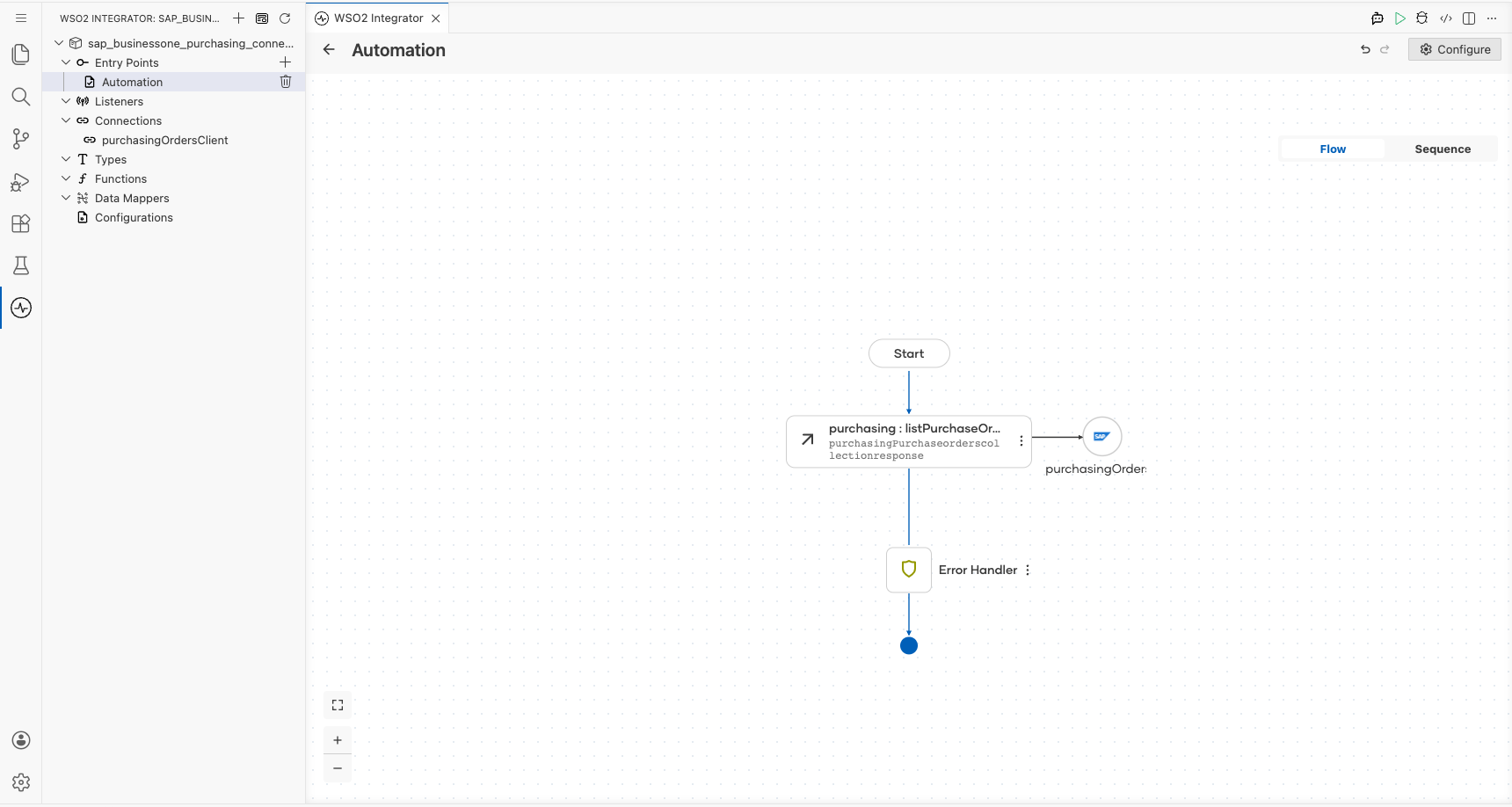Collapse the Types section
Viewport: 1512px width, 807px height.
click(66, 159)
